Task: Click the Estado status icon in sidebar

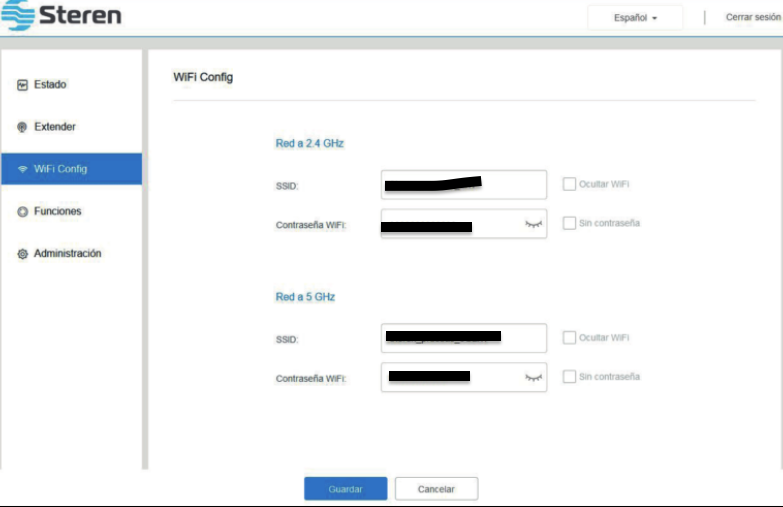Action: (x=22, y=85)
